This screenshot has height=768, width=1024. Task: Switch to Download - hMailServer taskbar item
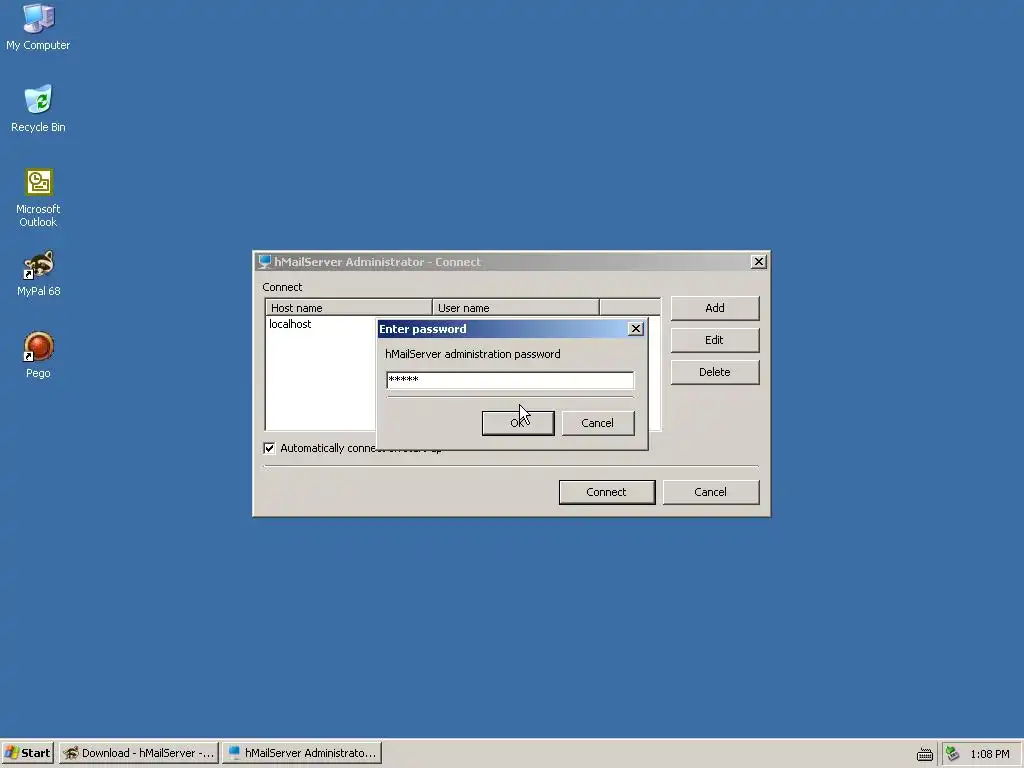[x=139, y=753]
